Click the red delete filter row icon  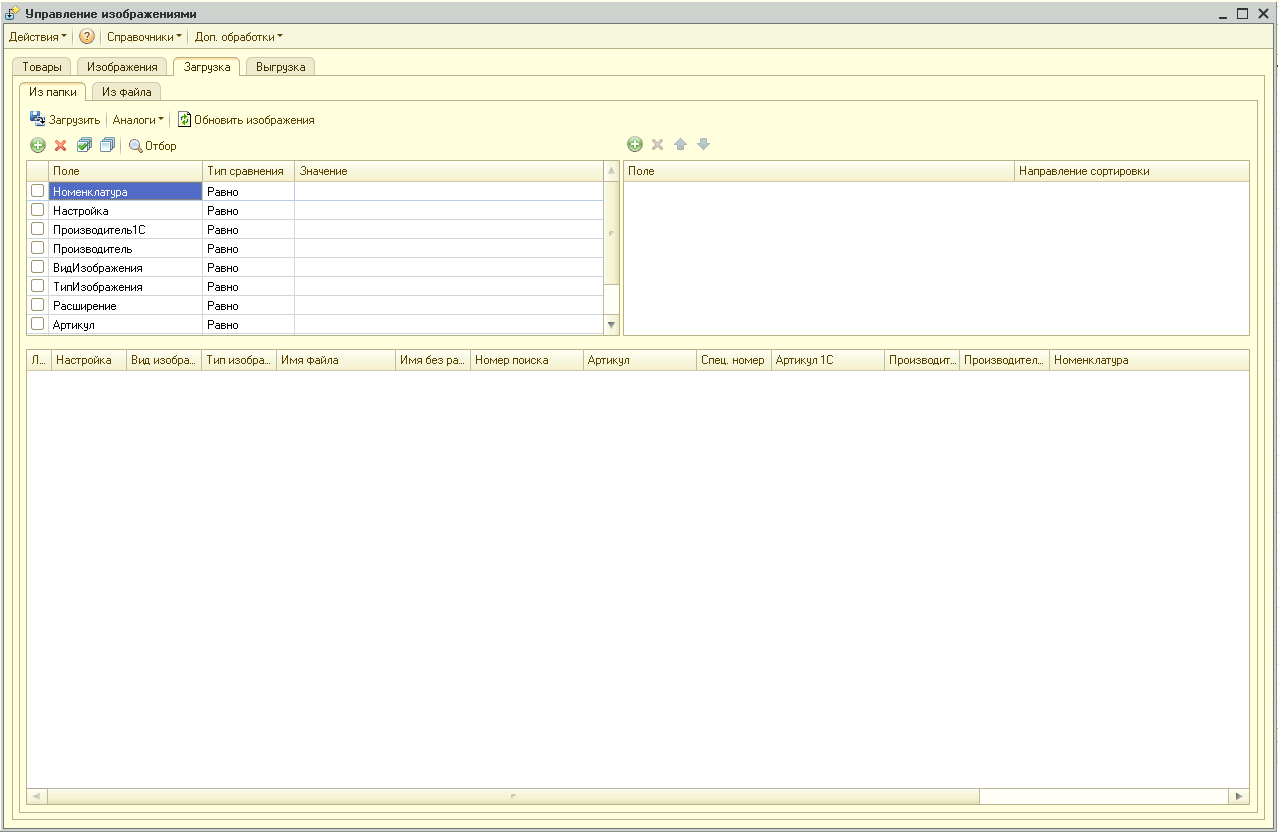point(60,146)
